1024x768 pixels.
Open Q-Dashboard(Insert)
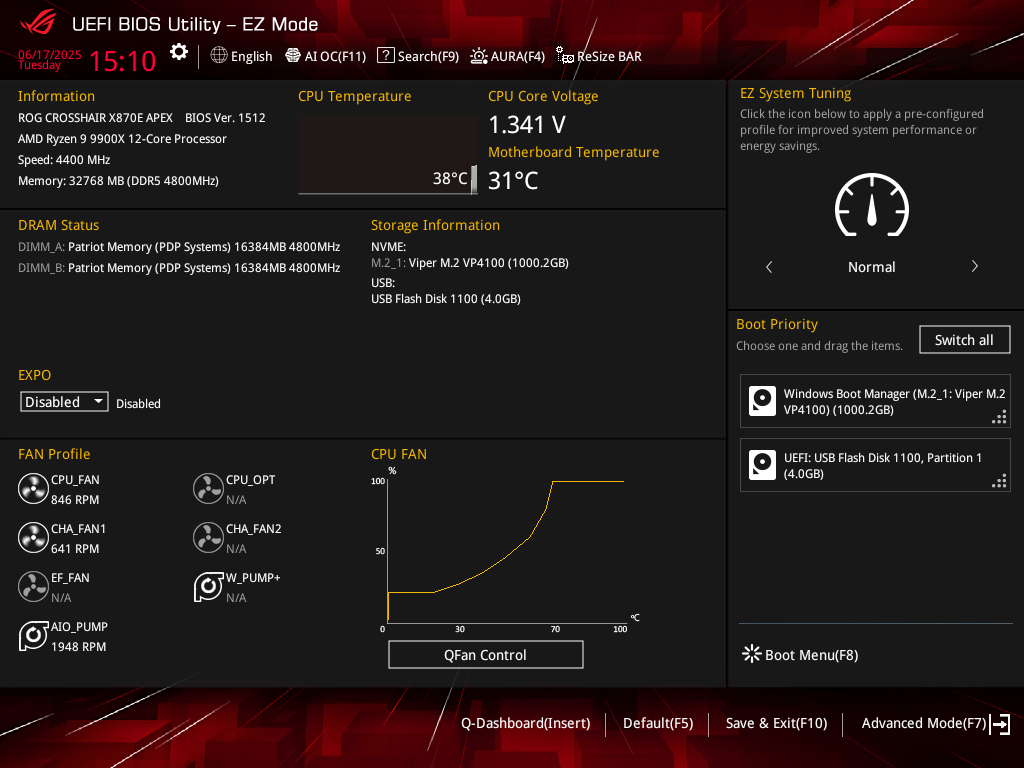pyautogui.click(x=526, y=724)
